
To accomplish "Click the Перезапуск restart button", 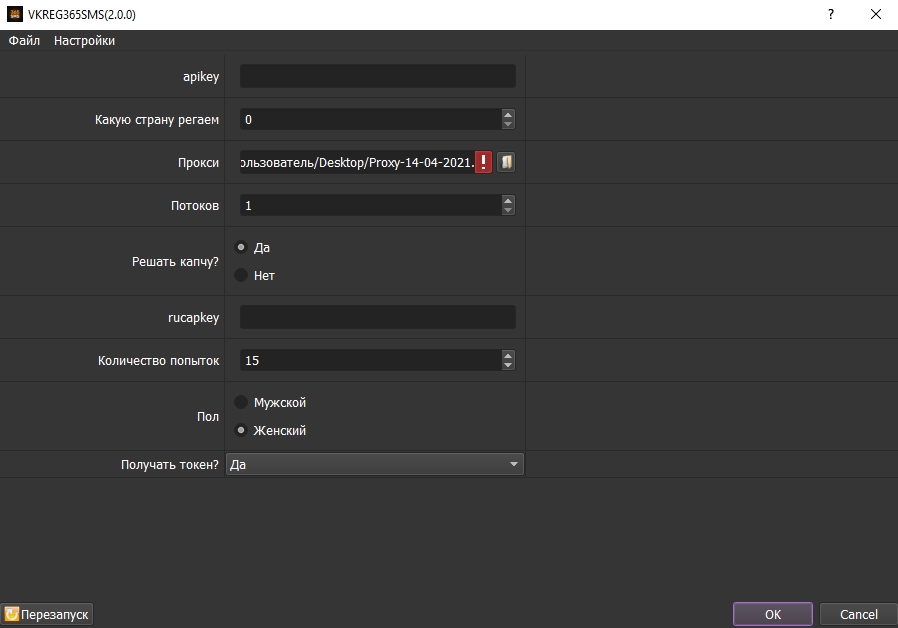I will pyautogui.click(x=48, y=614).
